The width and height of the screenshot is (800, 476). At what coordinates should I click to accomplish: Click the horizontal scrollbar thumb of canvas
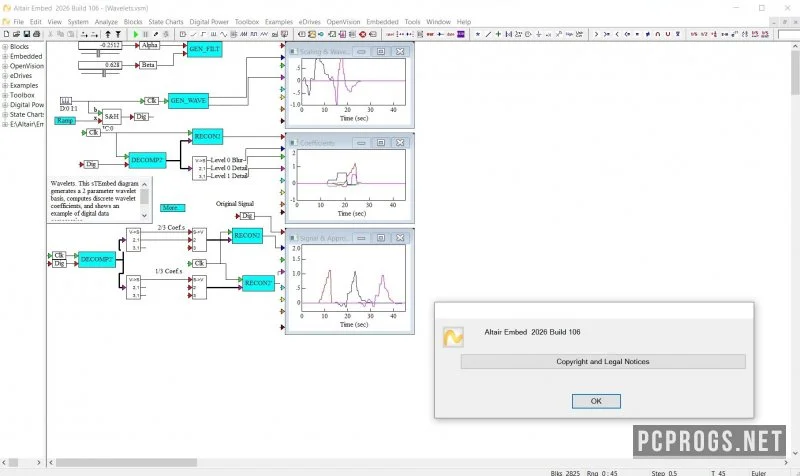(127, 462)
